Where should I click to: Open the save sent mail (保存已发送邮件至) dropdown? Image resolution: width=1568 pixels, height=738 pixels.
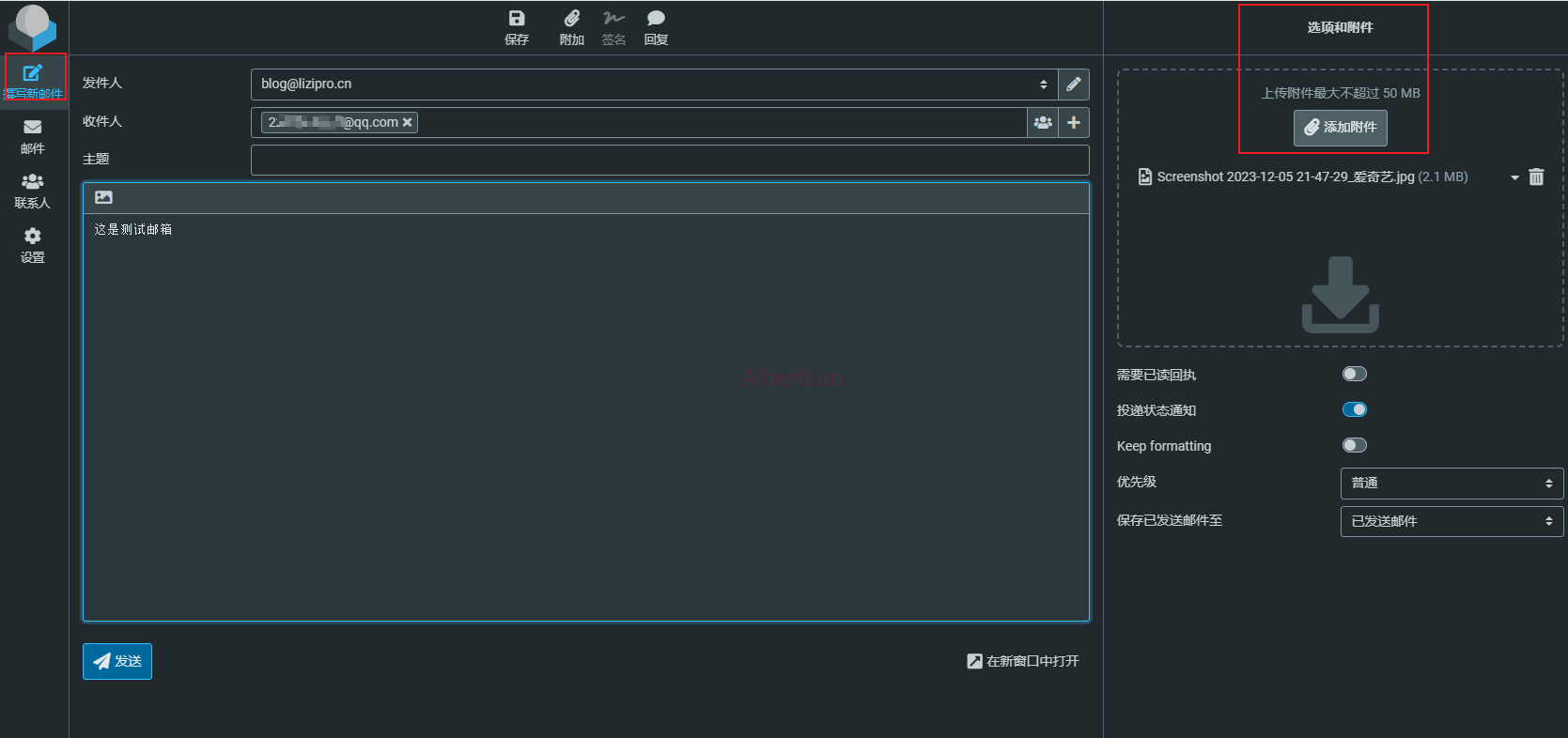click(1452, 521)
